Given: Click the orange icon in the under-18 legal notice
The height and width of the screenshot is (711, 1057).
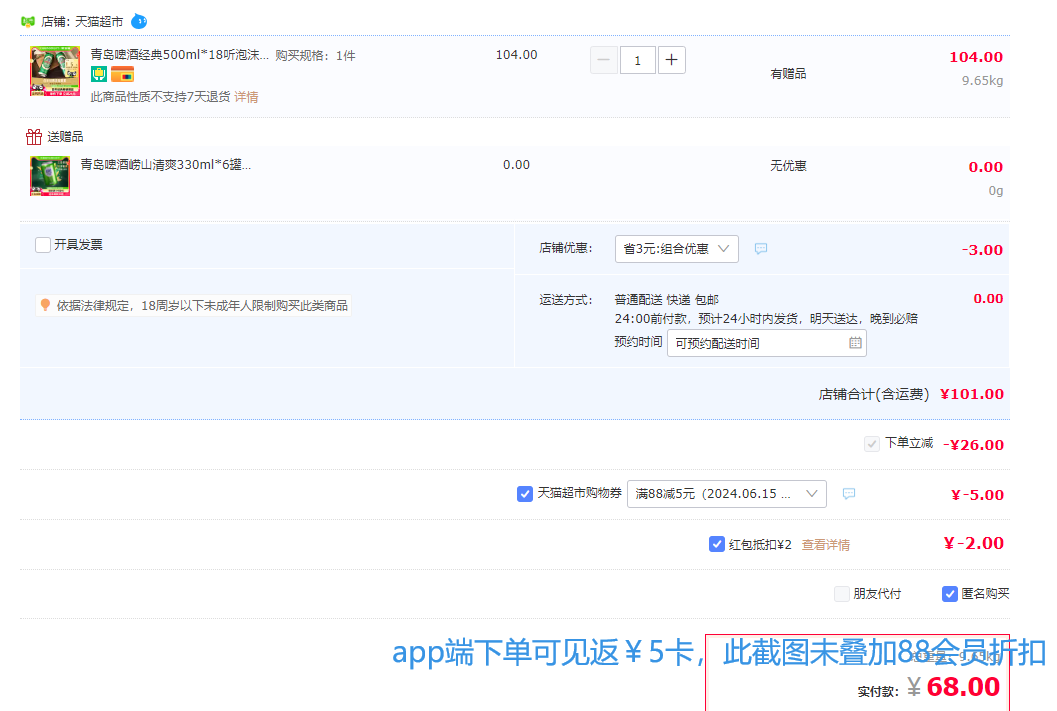Looking at the screenshot, I should tap(45, 305).
